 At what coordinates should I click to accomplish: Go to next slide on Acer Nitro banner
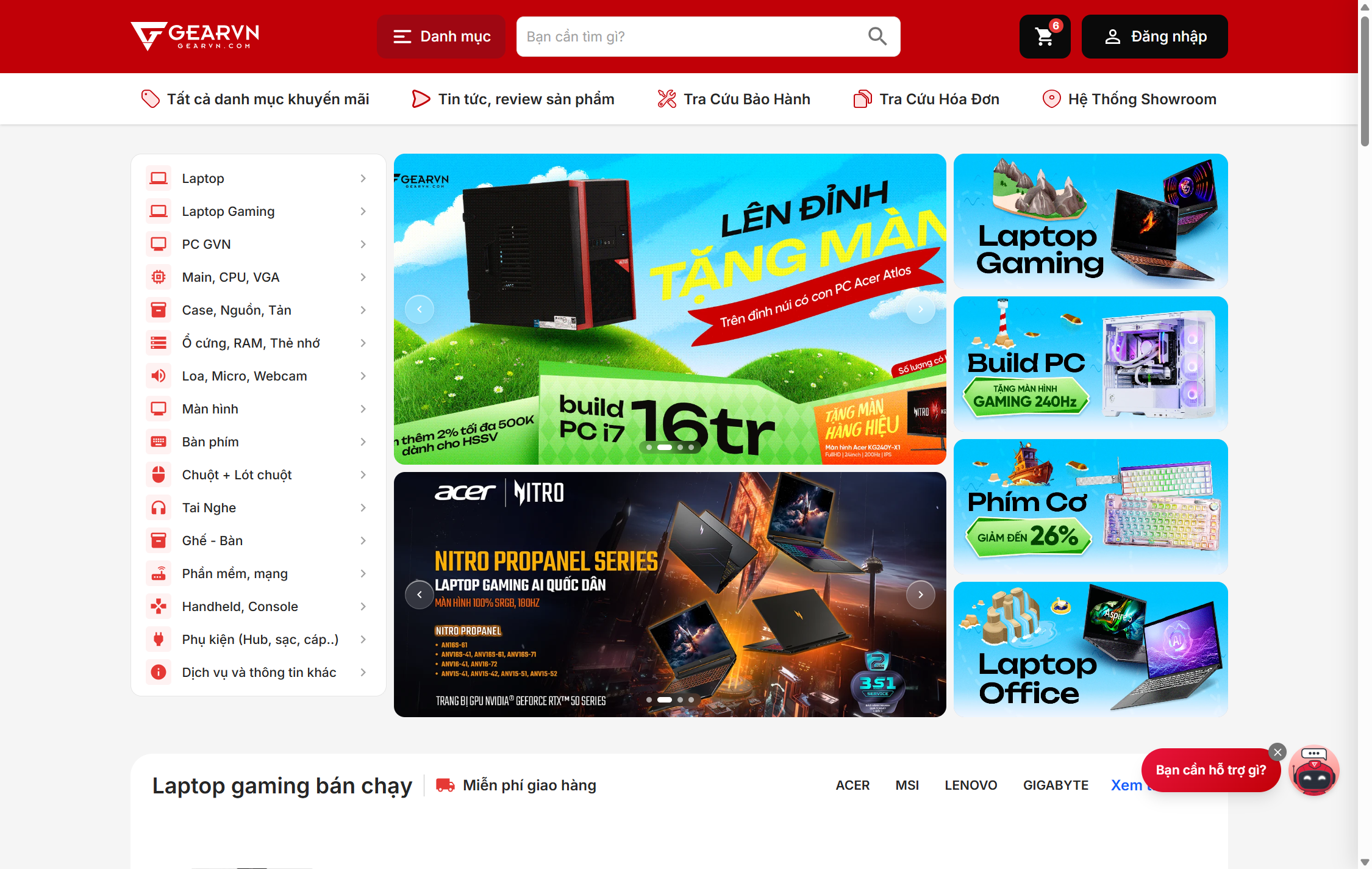(921, 595)
